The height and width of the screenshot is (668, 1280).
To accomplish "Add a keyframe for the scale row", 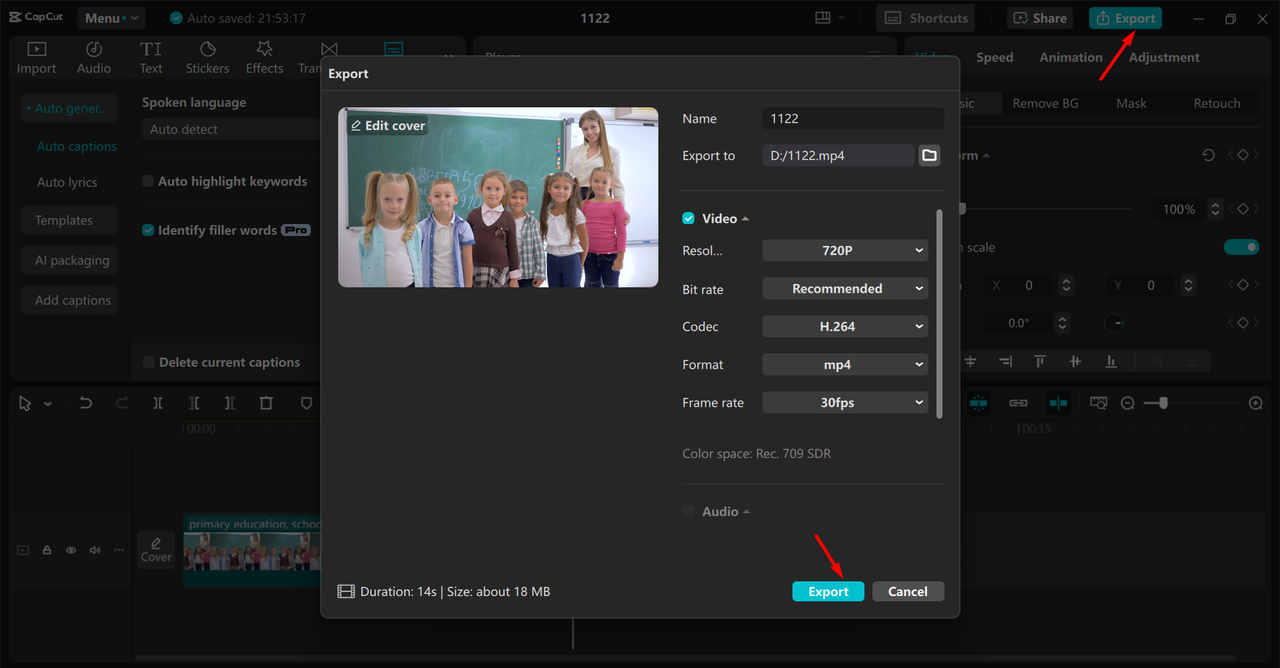I will 1243,209.
